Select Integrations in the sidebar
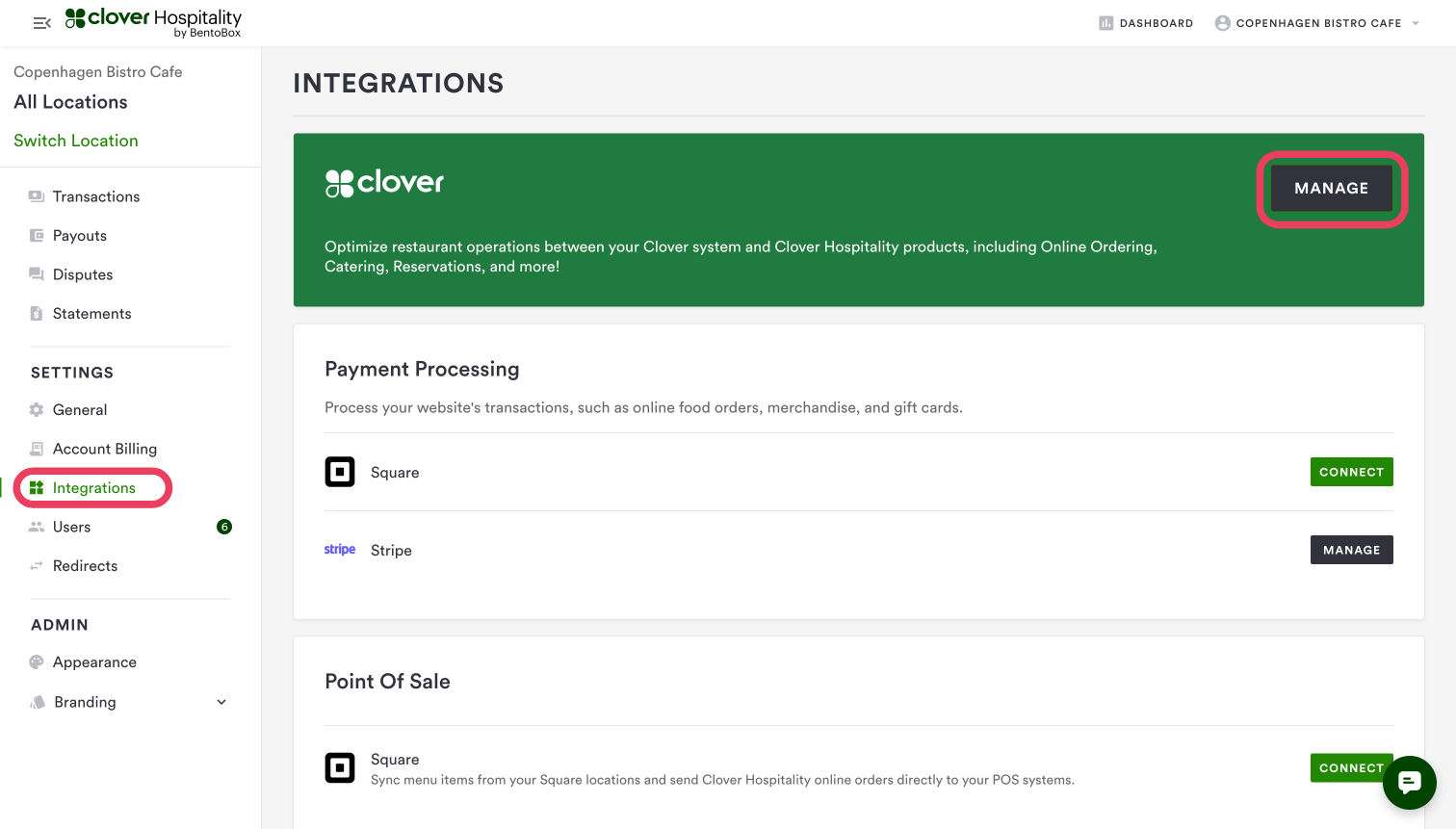The height and width of the screenshot is (829, 1456). point(93,488)
